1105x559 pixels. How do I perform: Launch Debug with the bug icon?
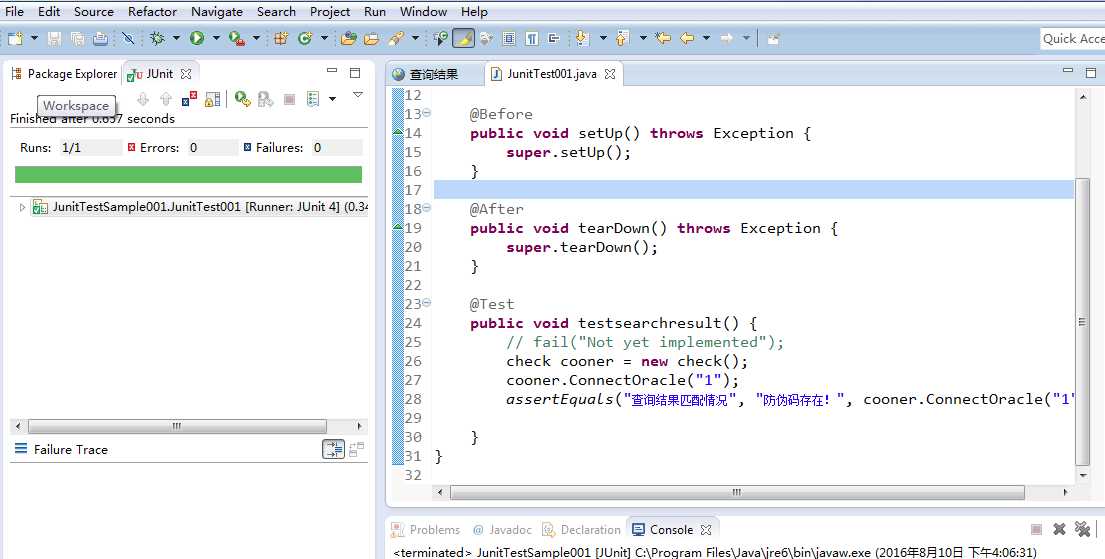[157, 39]
